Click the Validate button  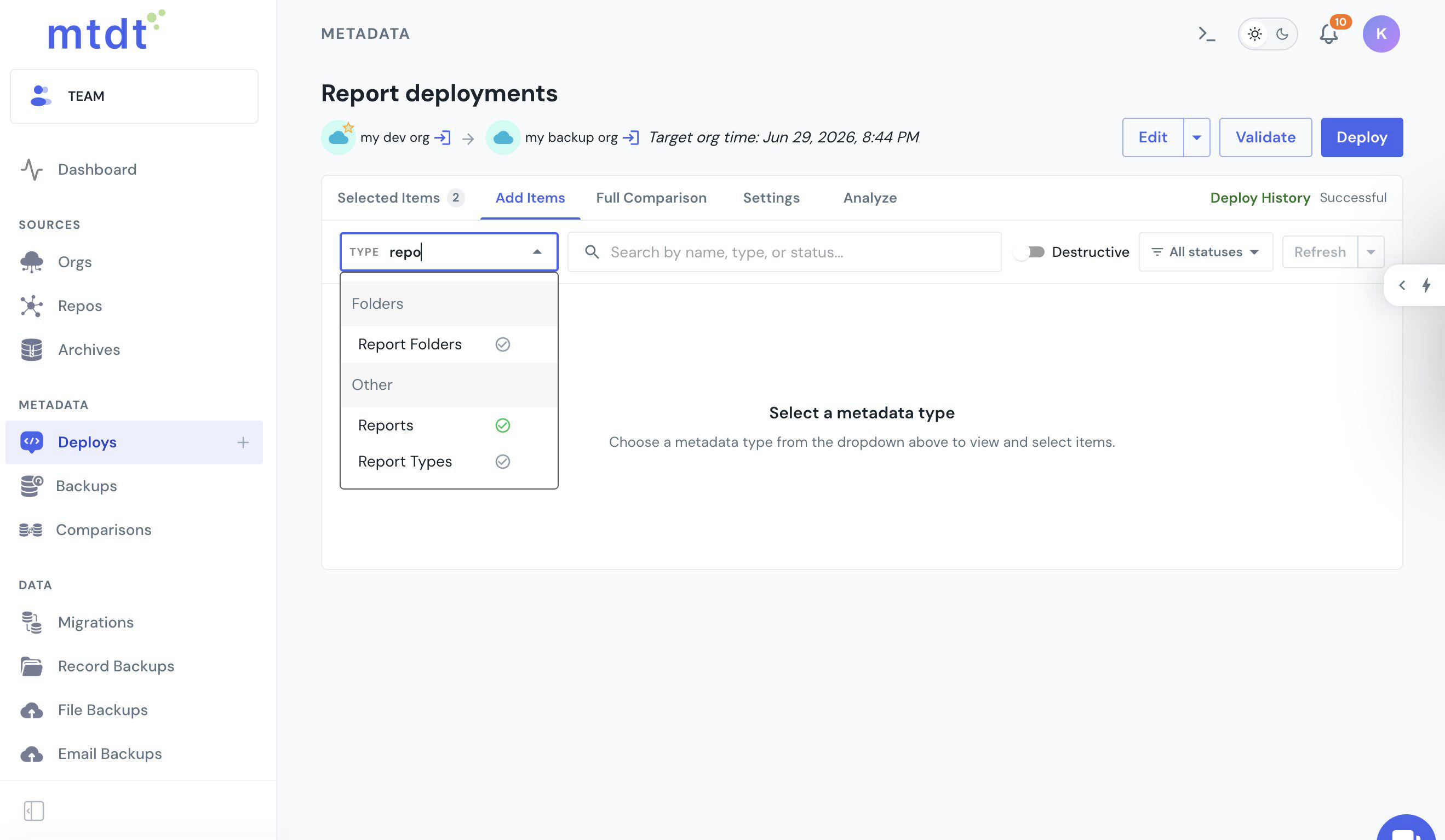tap(1265, 137)
